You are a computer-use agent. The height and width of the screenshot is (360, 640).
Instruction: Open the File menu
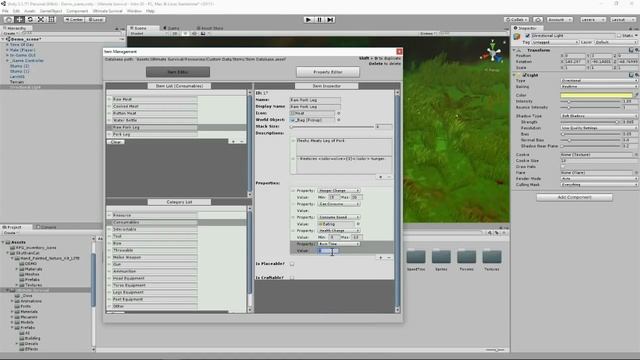[5, 11]
